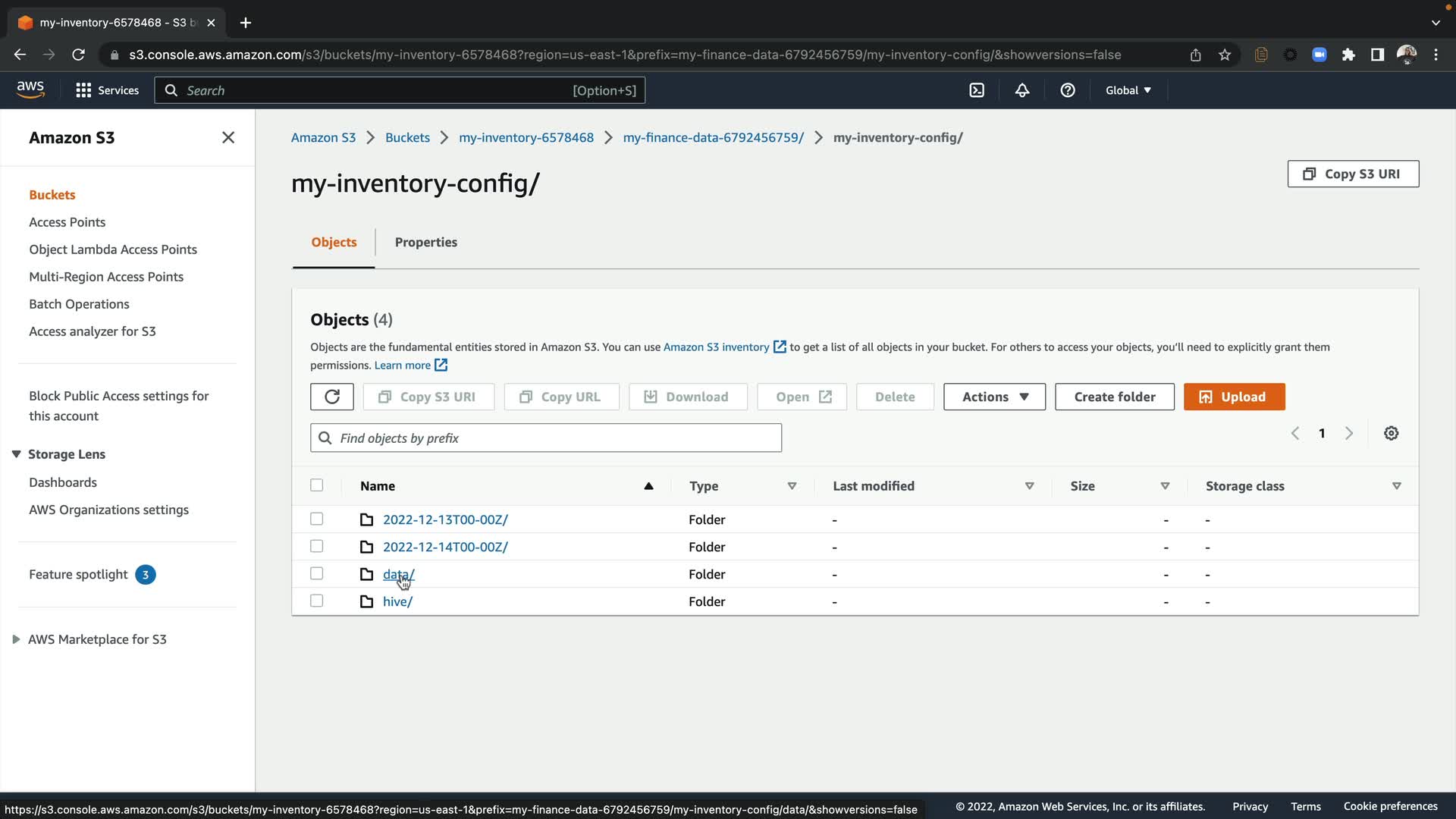1456x819 pixels.
Task: Bookmark this page with star icon
Action: (x=1225, y=55)
